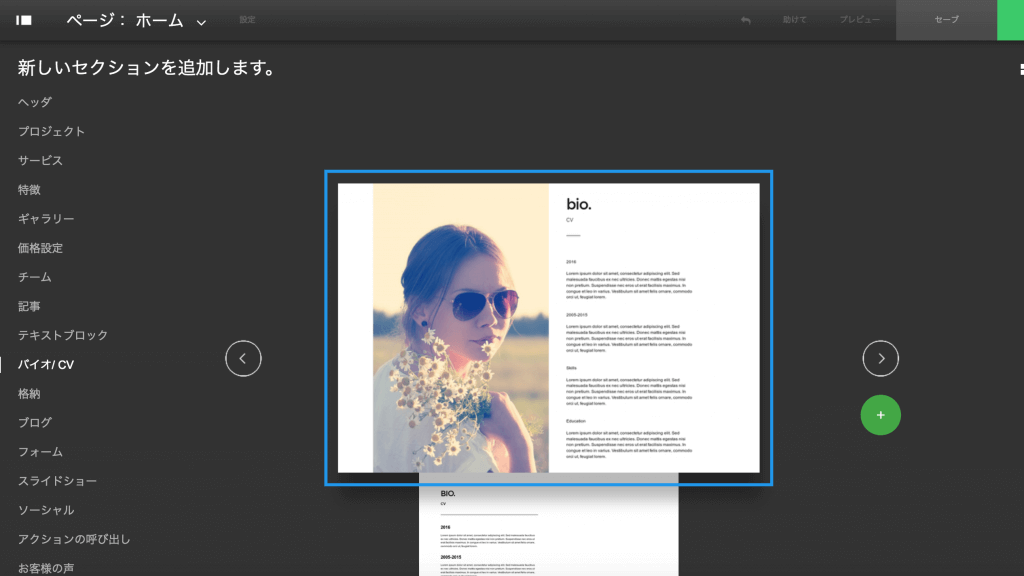1024x576 pixels.
Task: Click the sidebar panel toggle icon
Action: (x=24, y=20)
